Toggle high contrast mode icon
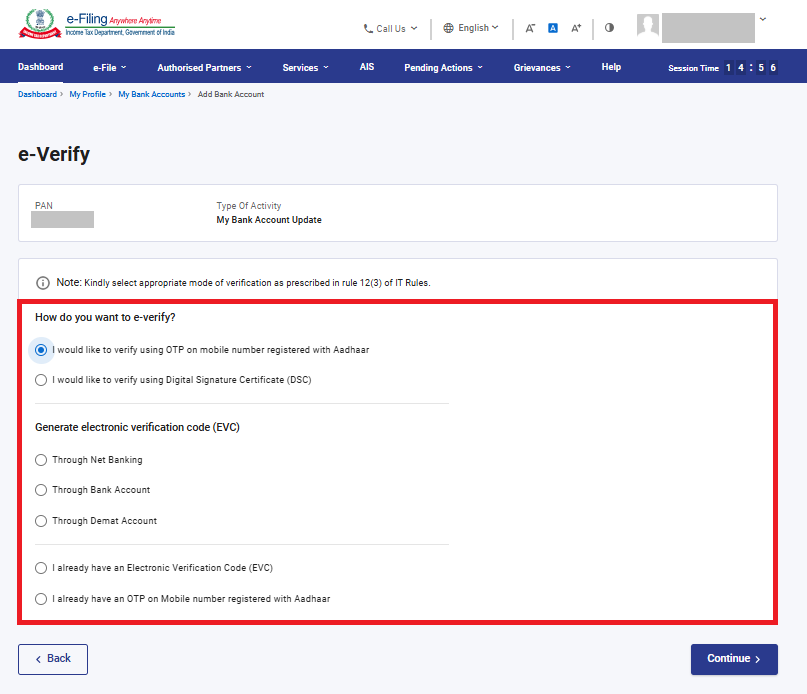807x694 pixels. tap(609, 28)
